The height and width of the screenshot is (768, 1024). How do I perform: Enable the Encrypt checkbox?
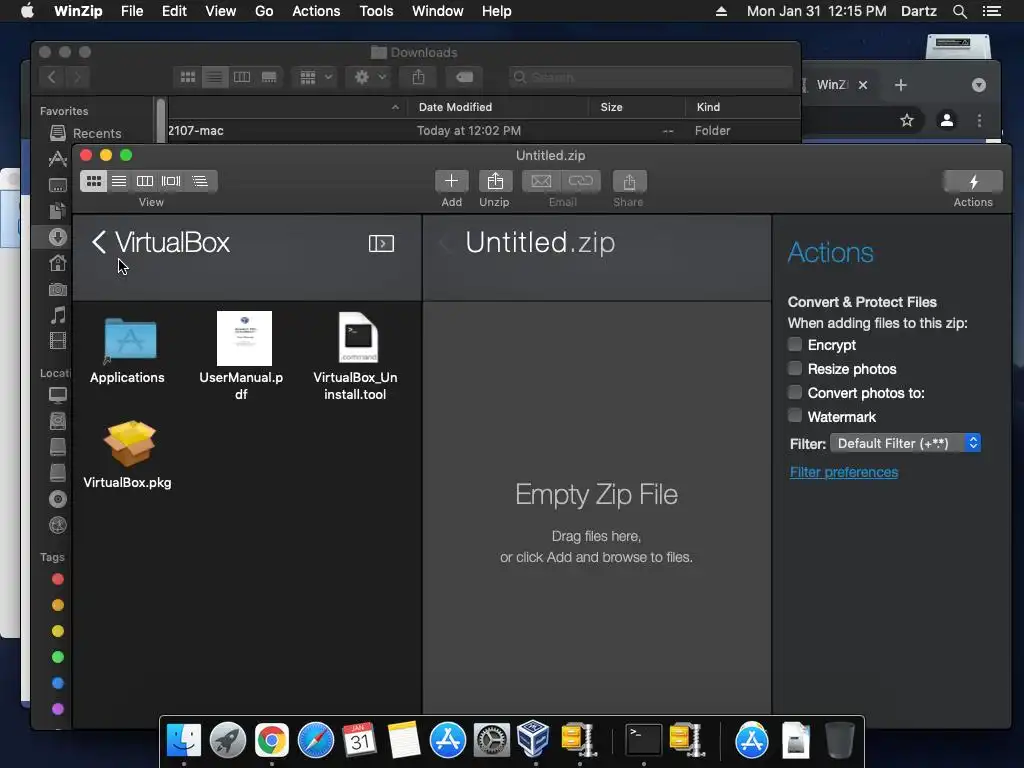(795, 344)
